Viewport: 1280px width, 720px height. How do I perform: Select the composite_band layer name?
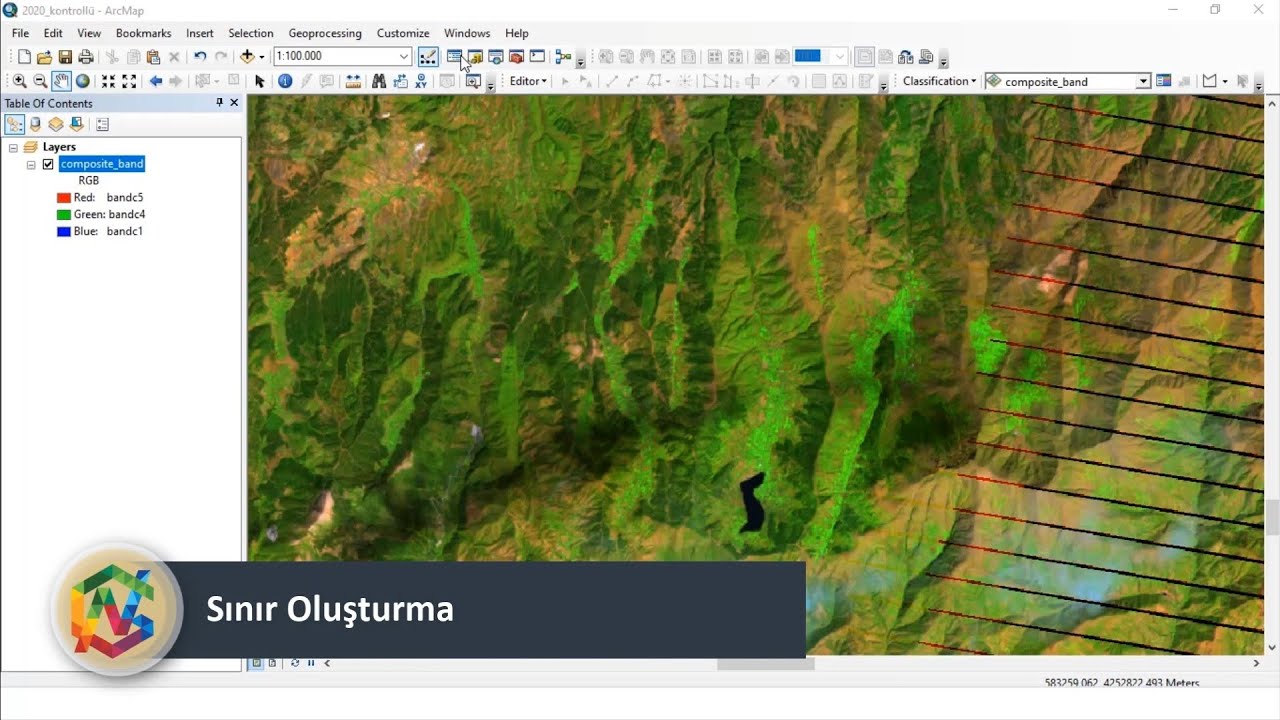point(102,164)
